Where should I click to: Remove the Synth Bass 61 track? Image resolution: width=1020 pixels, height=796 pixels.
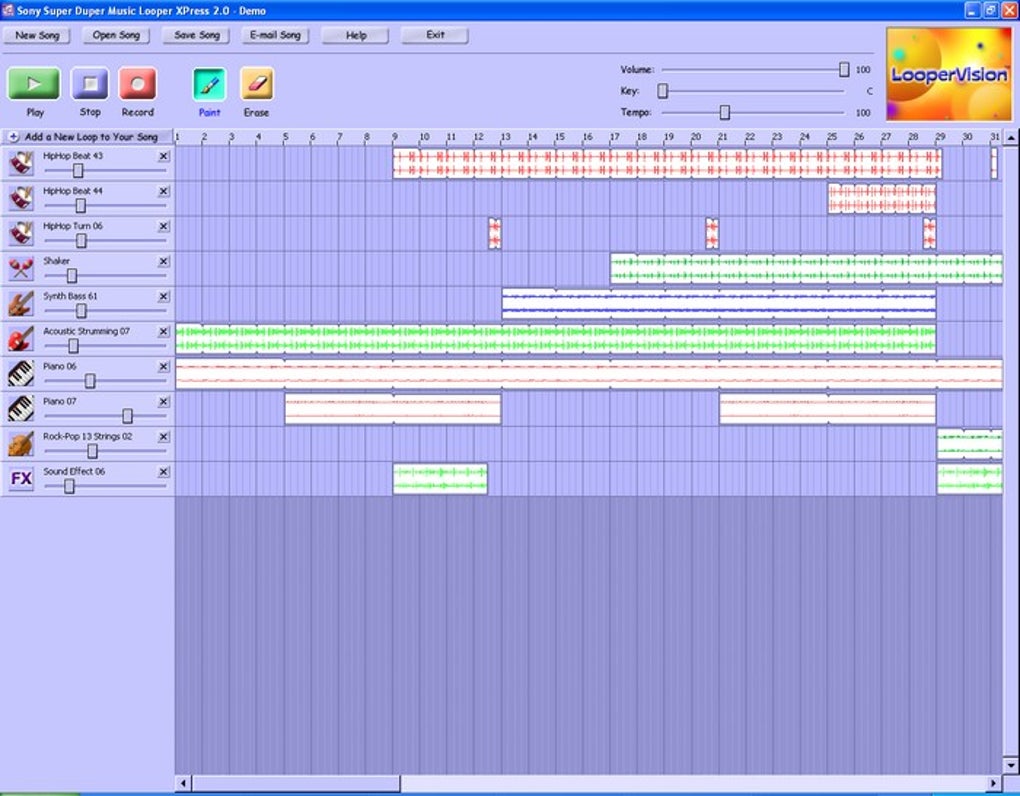[164, 297]
